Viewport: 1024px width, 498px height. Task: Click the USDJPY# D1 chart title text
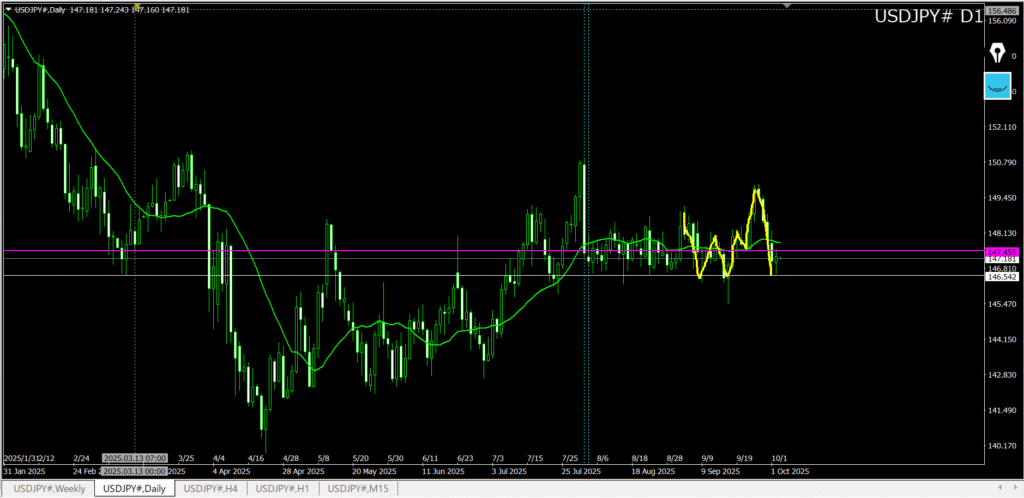(x=926, y=17)
